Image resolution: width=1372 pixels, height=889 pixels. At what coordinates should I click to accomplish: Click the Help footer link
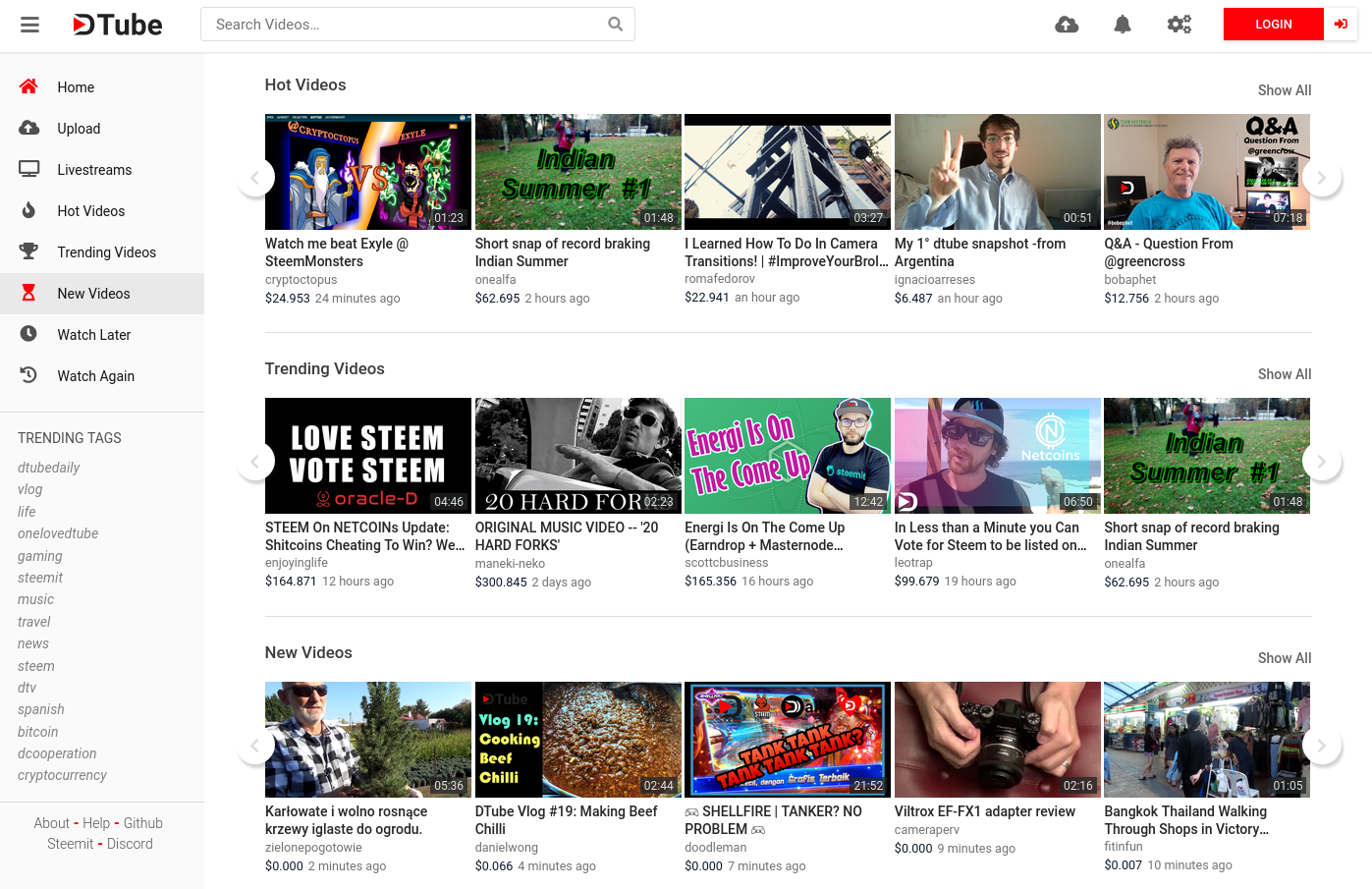[96, 823]
